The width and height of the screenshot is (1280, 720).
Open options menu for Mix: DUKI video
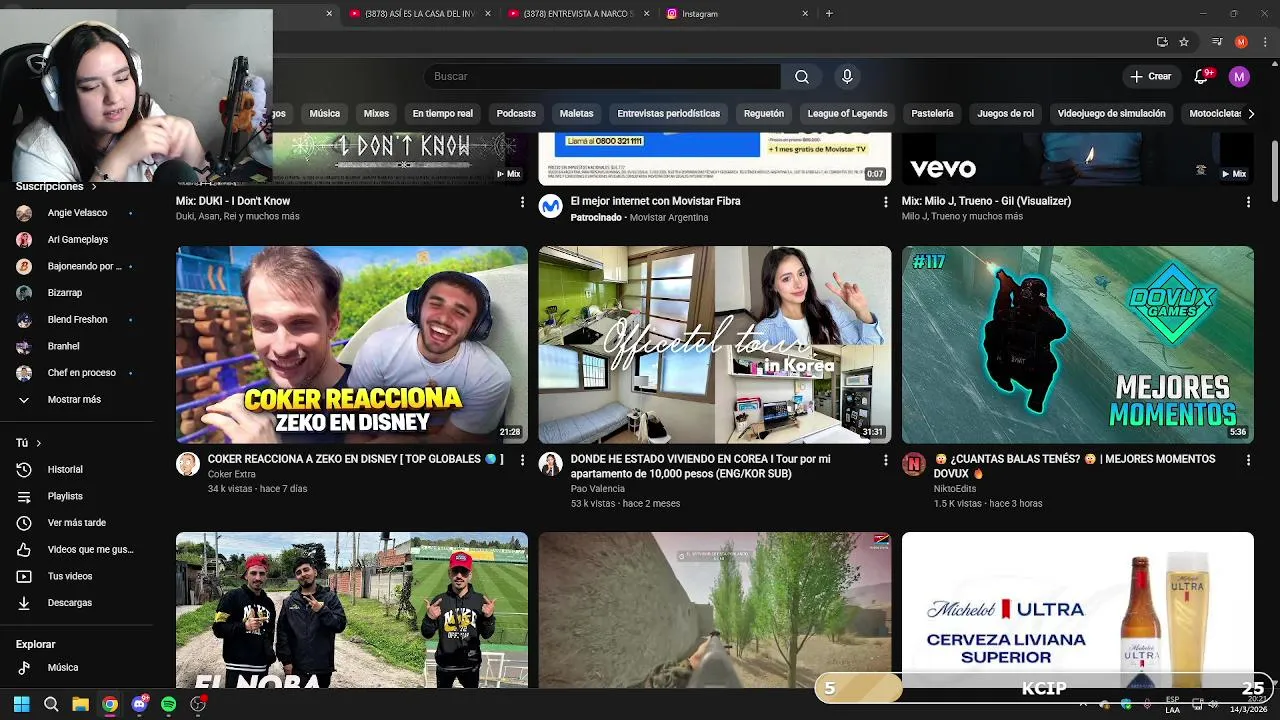[x=522, y=202]
